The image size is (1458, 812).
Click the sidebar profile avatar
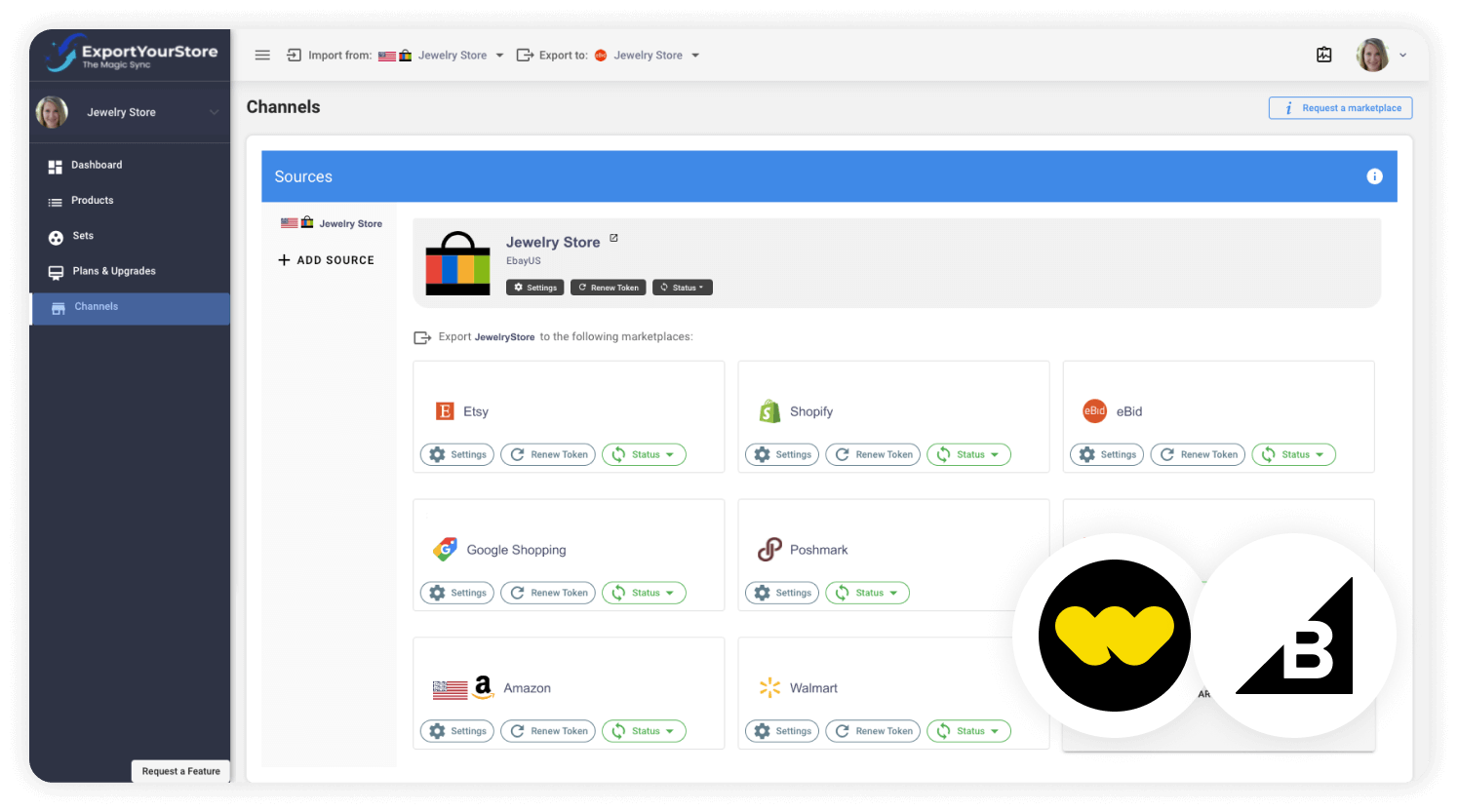click(x=52, y=112)
